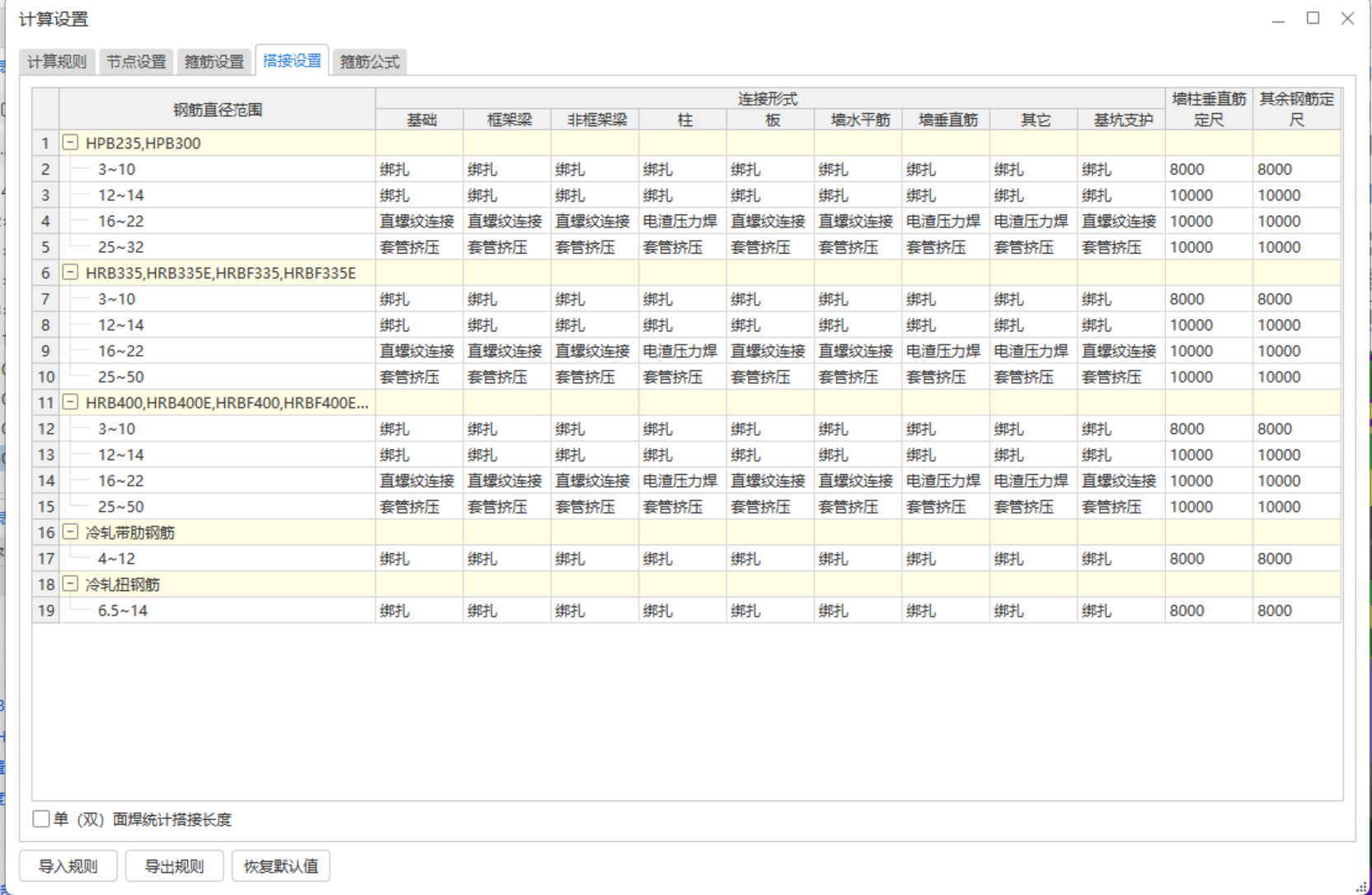Viewport: 1372px width, 895px height.
Task: Maximize the 计算设置 window
Action: 1313,18
